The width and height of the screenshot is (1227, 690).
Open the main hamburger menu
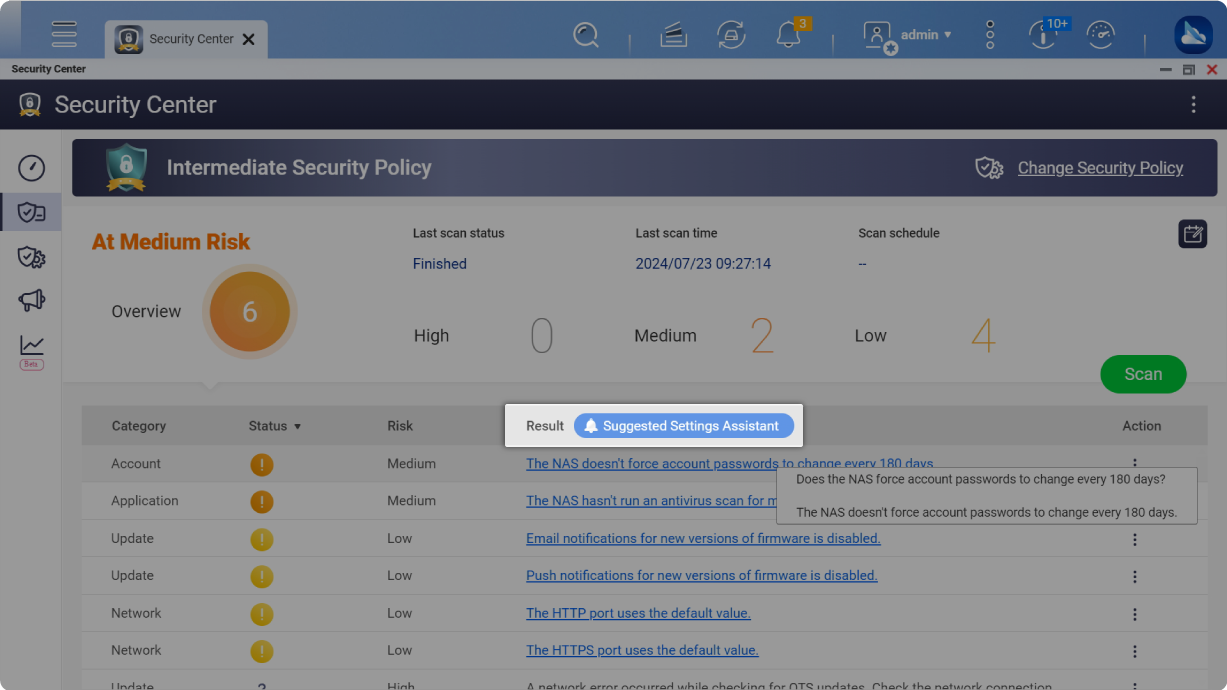pos(64,34)
